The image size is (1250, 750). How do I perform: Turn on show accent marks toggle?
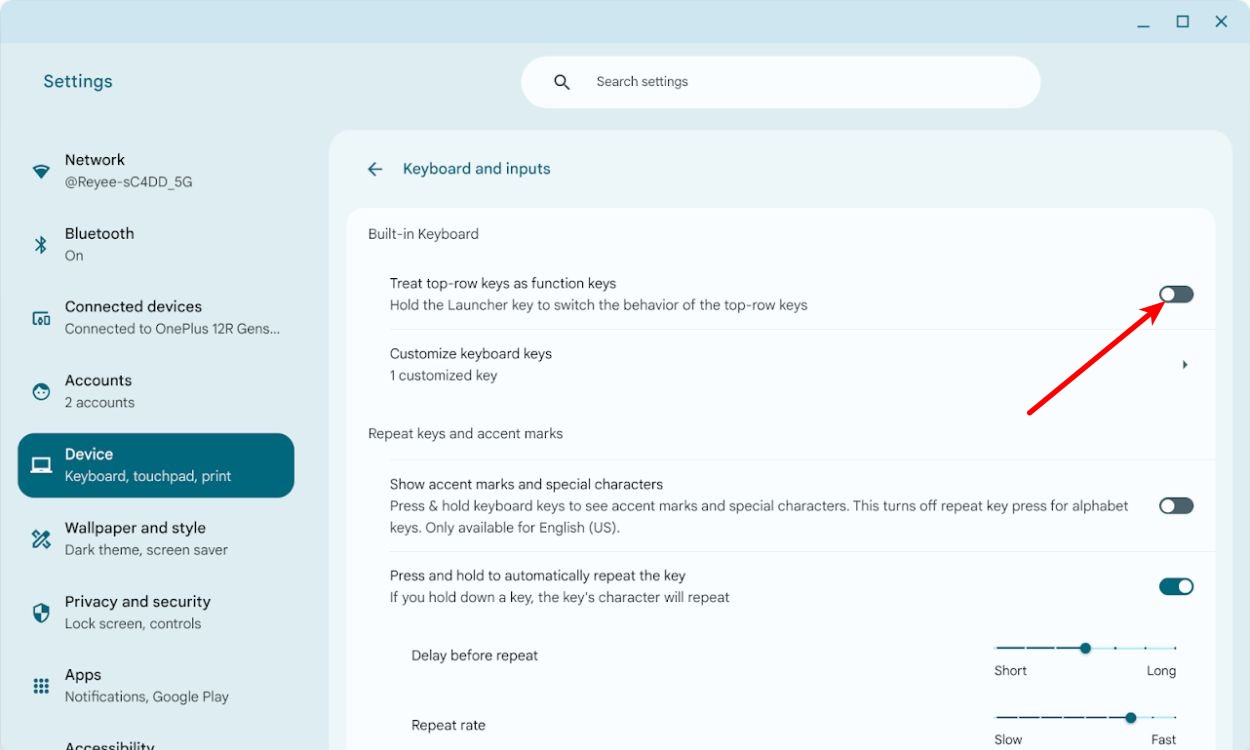click(x=1176, y=506)
